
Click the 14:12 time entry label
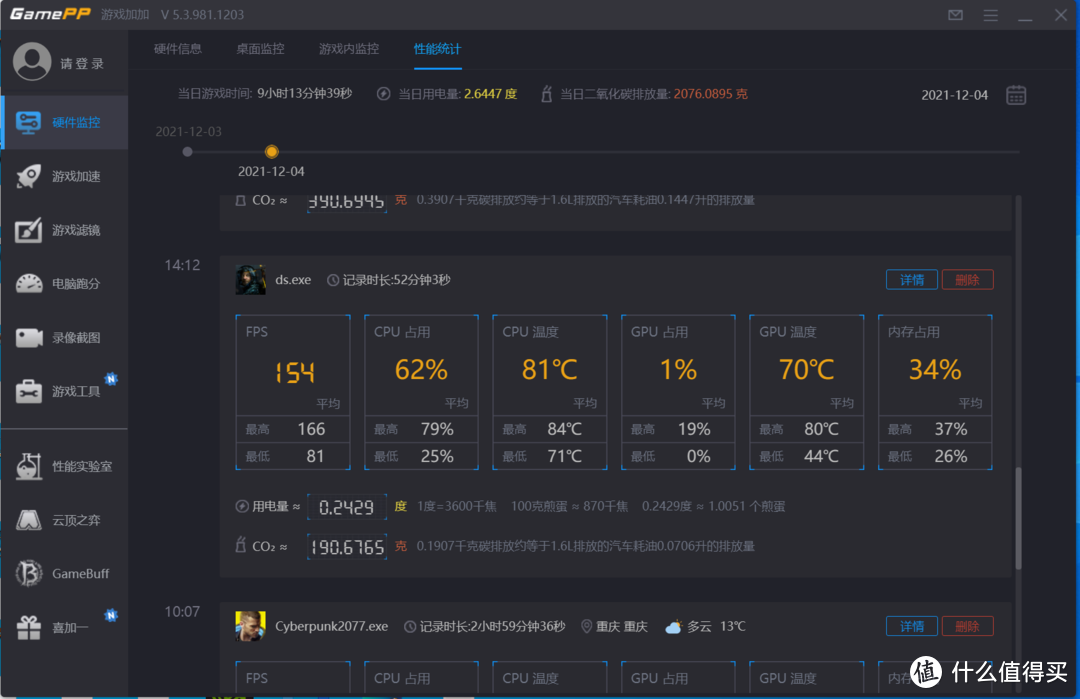[182, 265]
